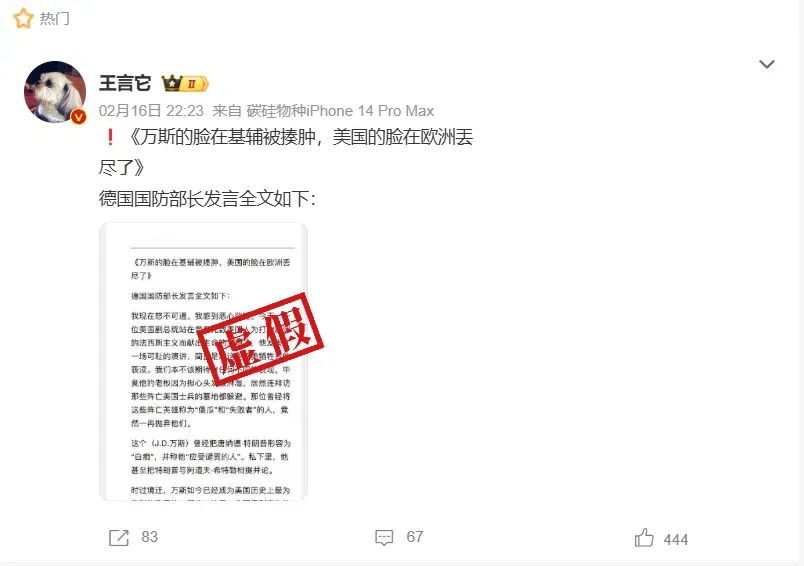The image size is (804, 566).
Task: Open the 热门 hot label
Action: pos(54,19)
